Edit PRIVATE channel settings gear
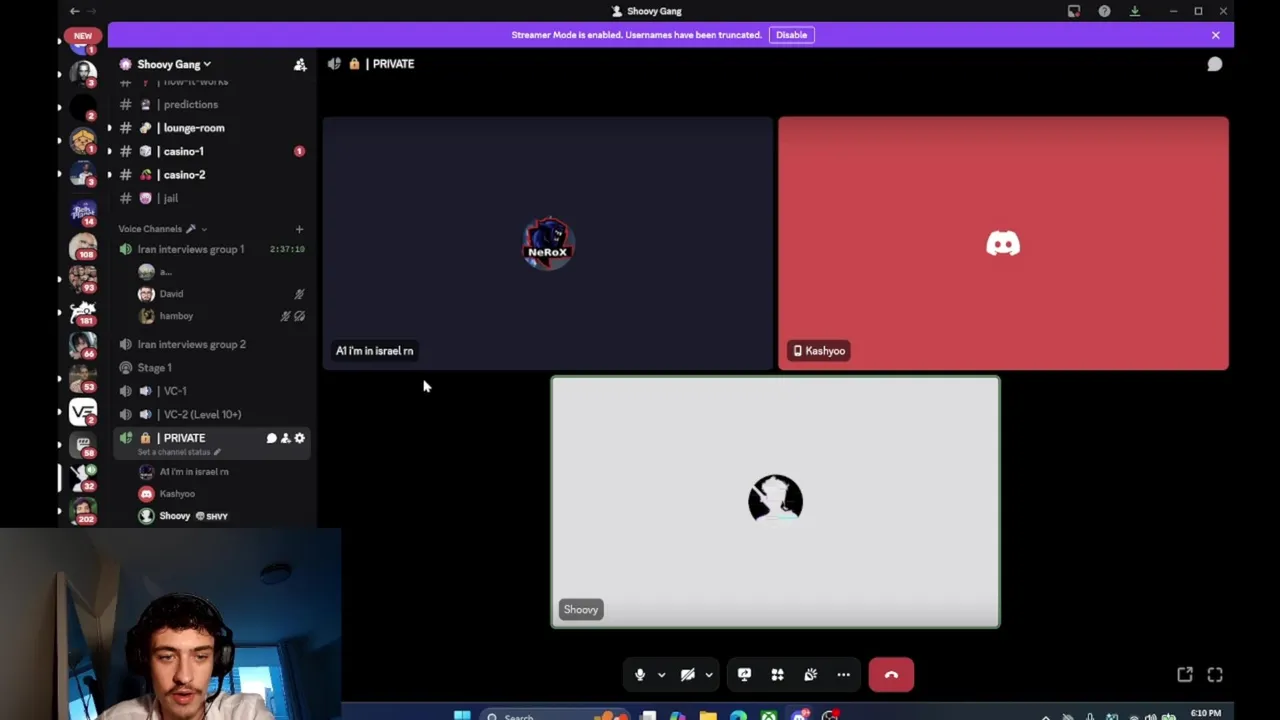The image size is (1280, 720). tap(299, 438)
